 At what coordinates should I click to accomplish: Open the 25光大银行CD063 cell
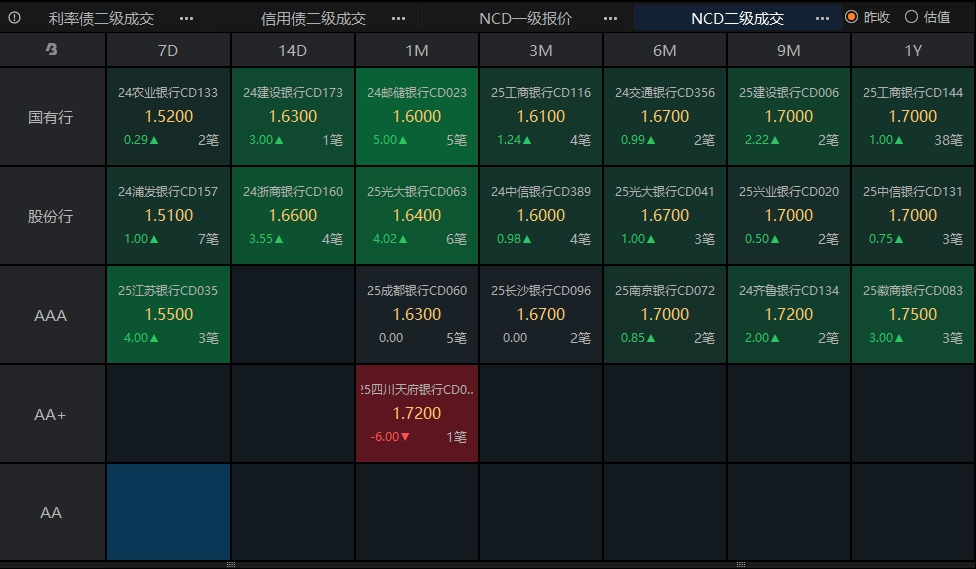(416, 215)
